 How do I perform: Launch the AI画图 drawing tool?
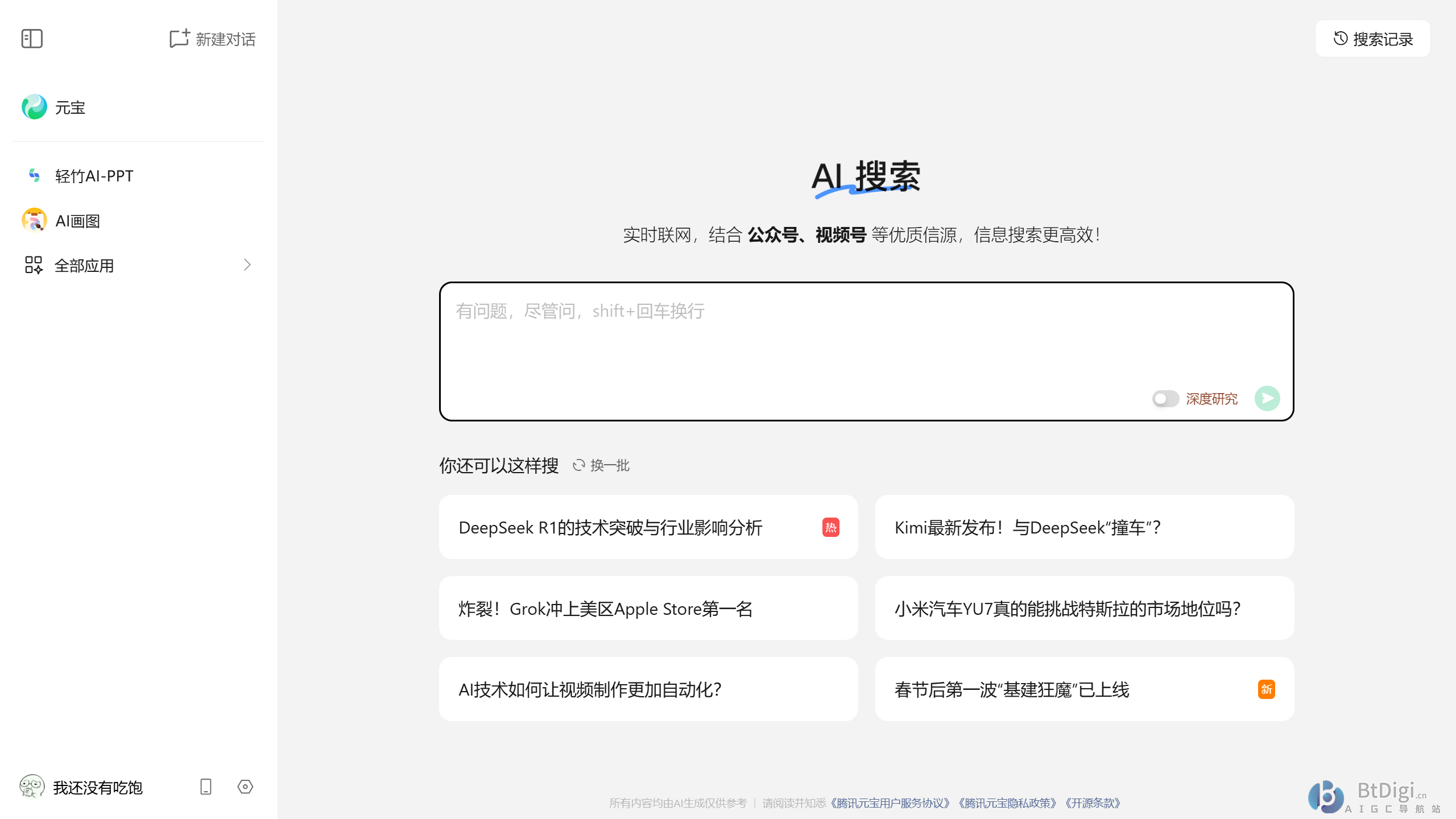pos(77,221)
